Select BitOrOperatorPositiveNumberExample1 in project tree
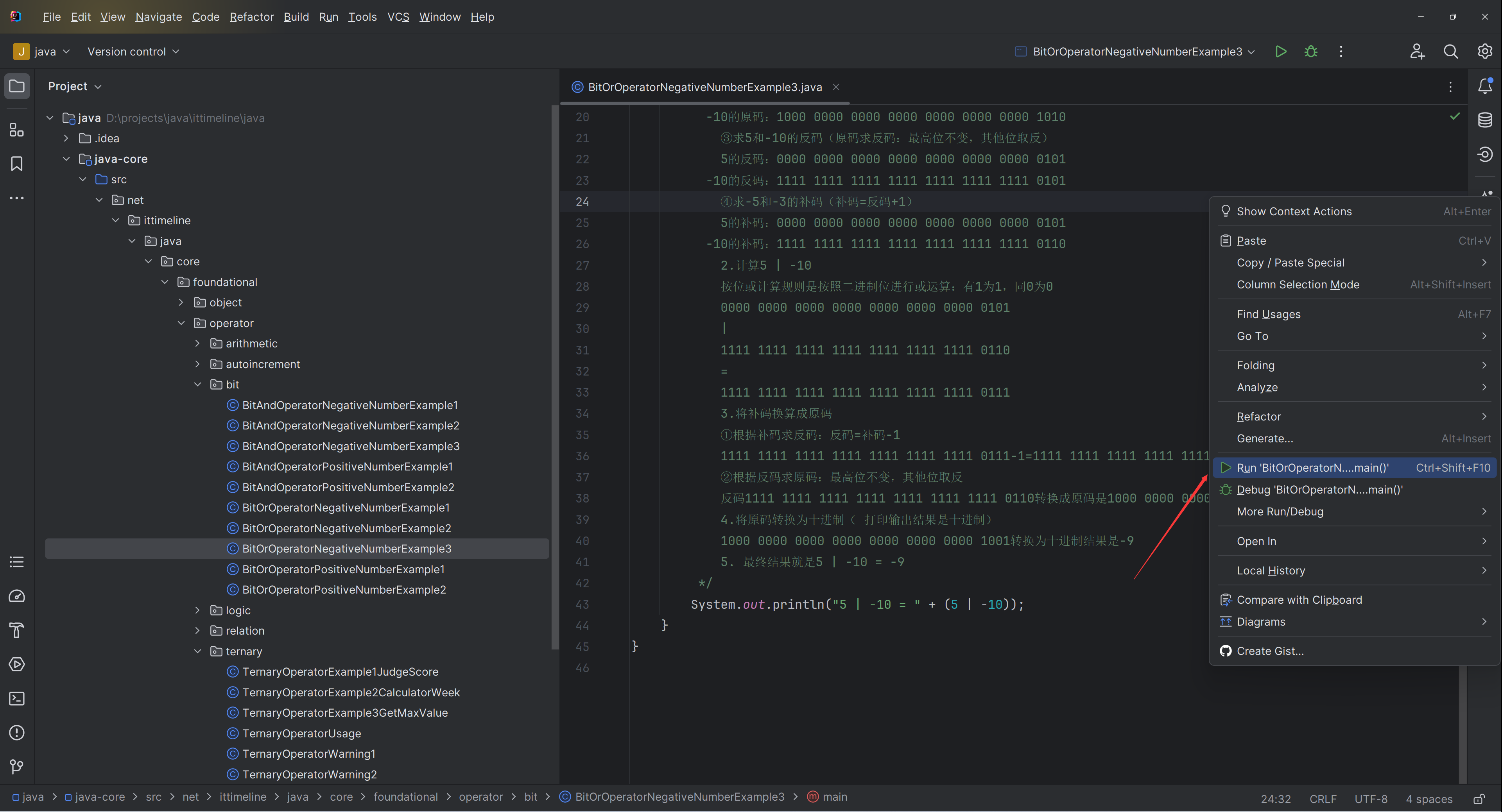 tap(343, 569)
